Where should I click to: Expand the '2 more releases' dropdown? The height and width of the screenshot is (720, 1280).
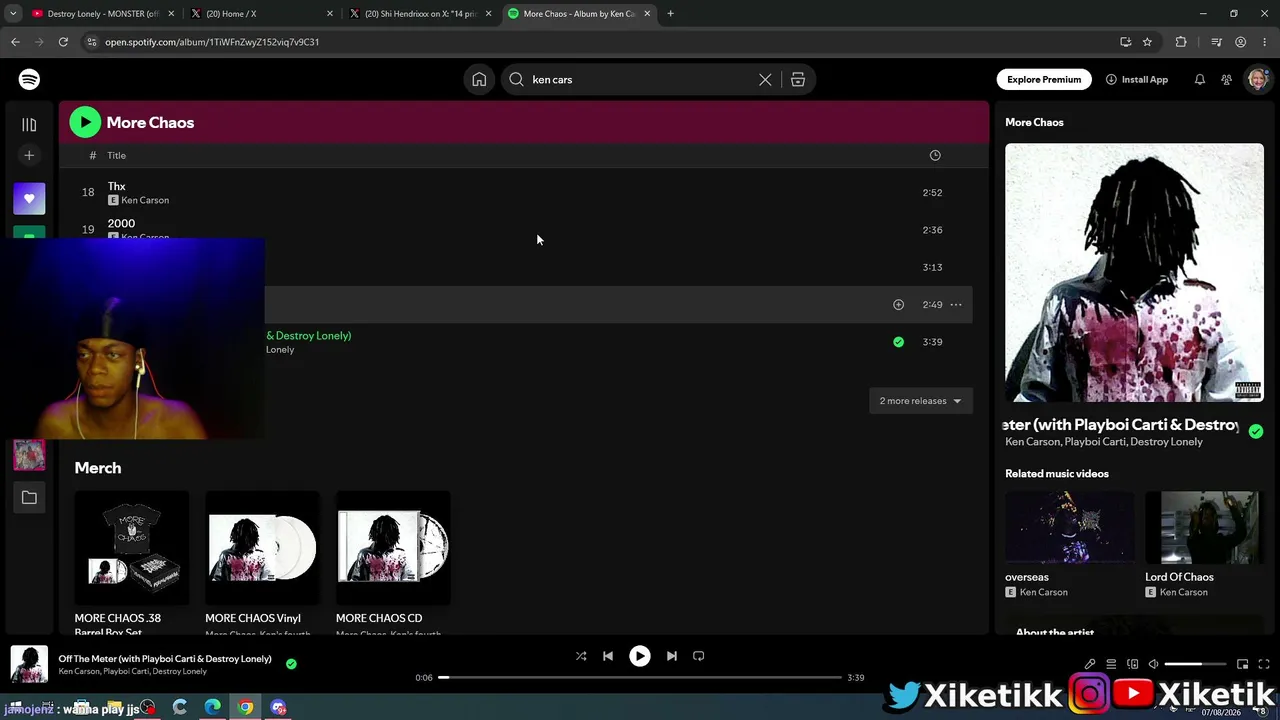(920, 401)
